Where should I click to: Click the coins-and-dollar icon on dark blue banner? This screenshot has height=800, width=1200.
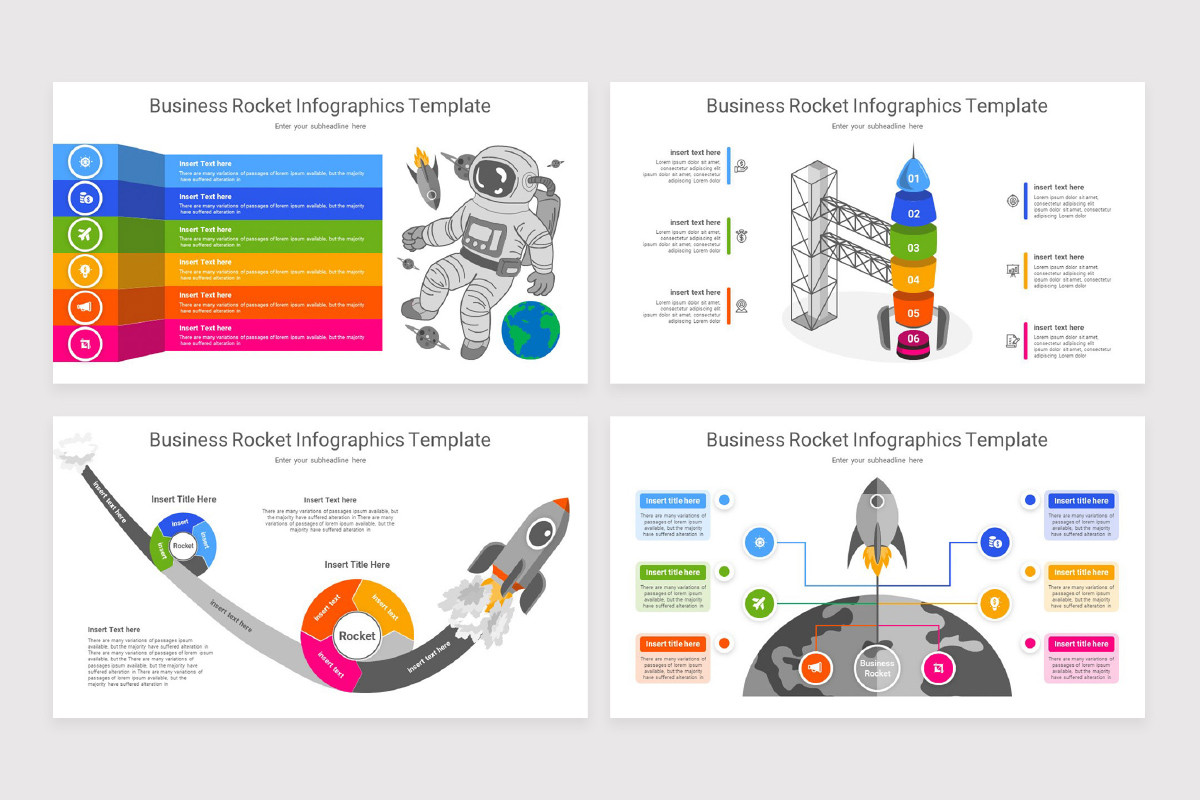coord(84,198)
